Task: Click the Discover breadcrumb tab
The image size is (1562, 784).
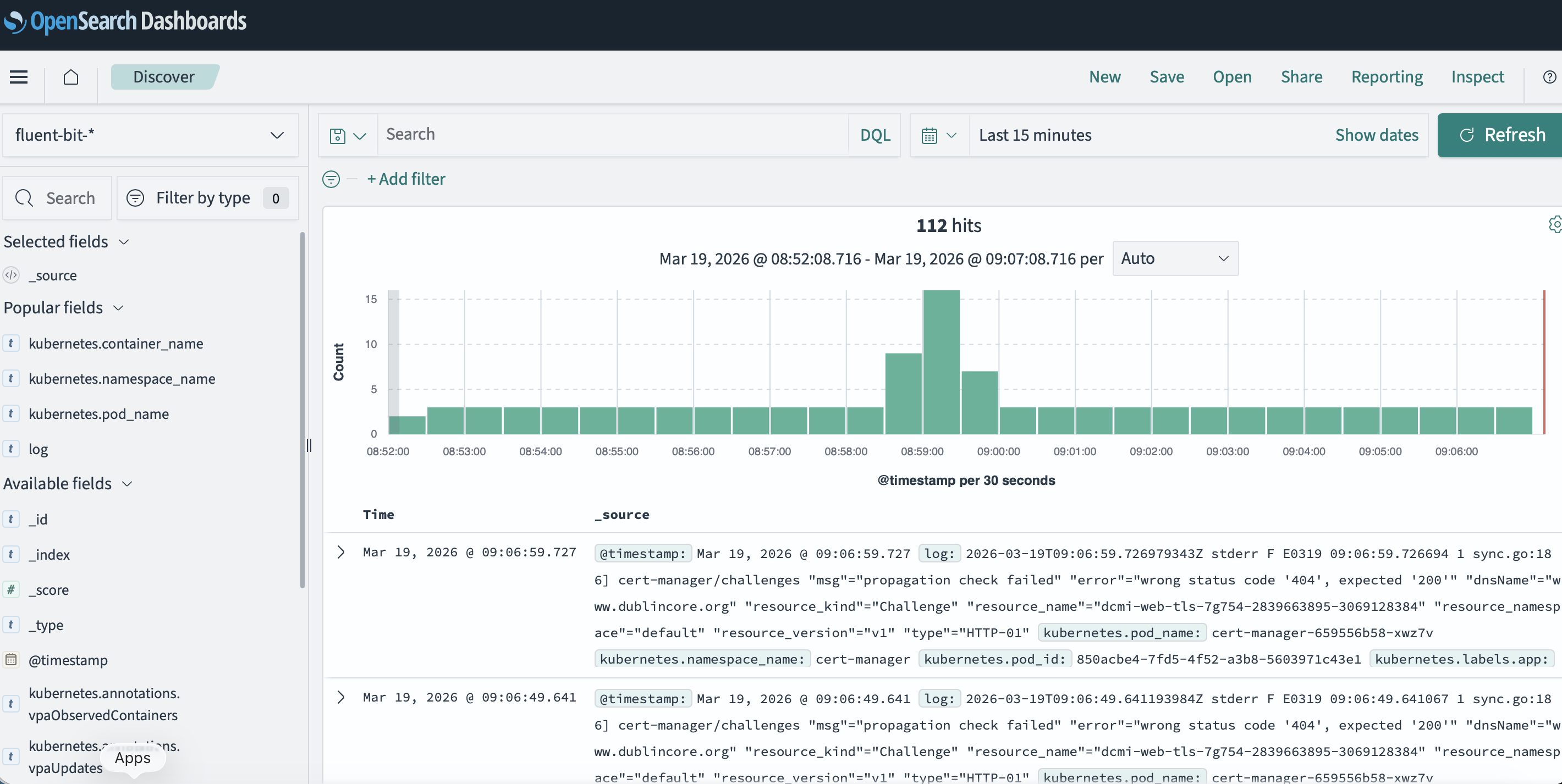Action: point(164,77)
